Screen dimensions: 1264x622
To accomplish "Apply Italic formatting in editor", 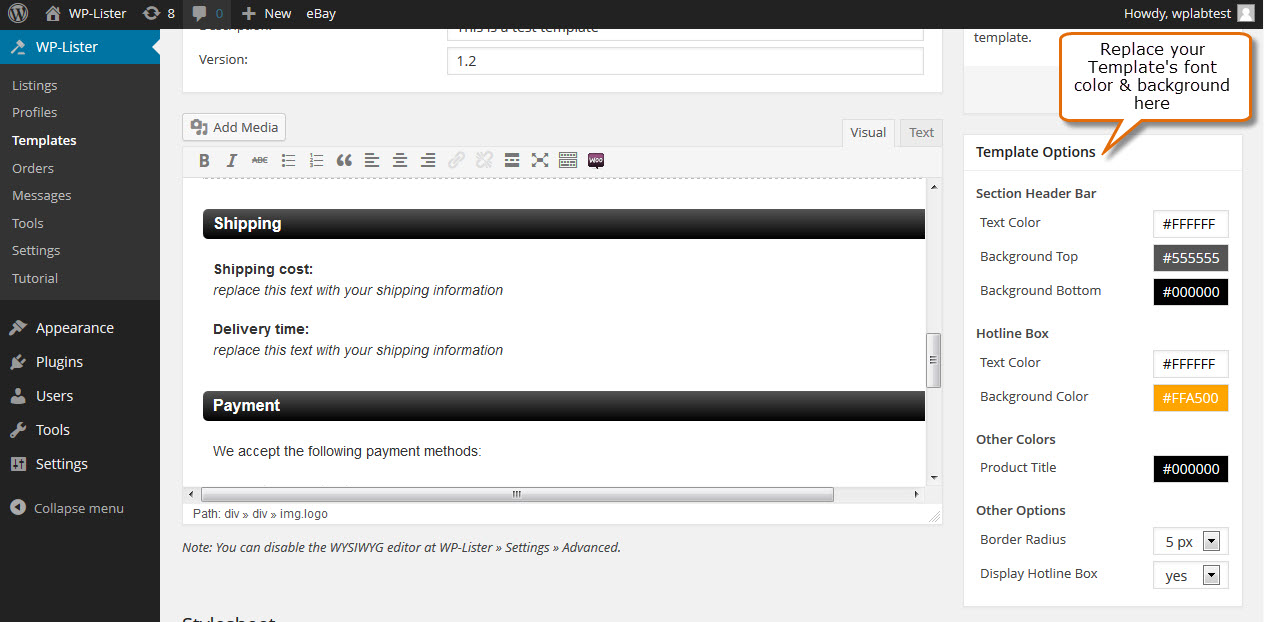I will (x=232, y=160).
